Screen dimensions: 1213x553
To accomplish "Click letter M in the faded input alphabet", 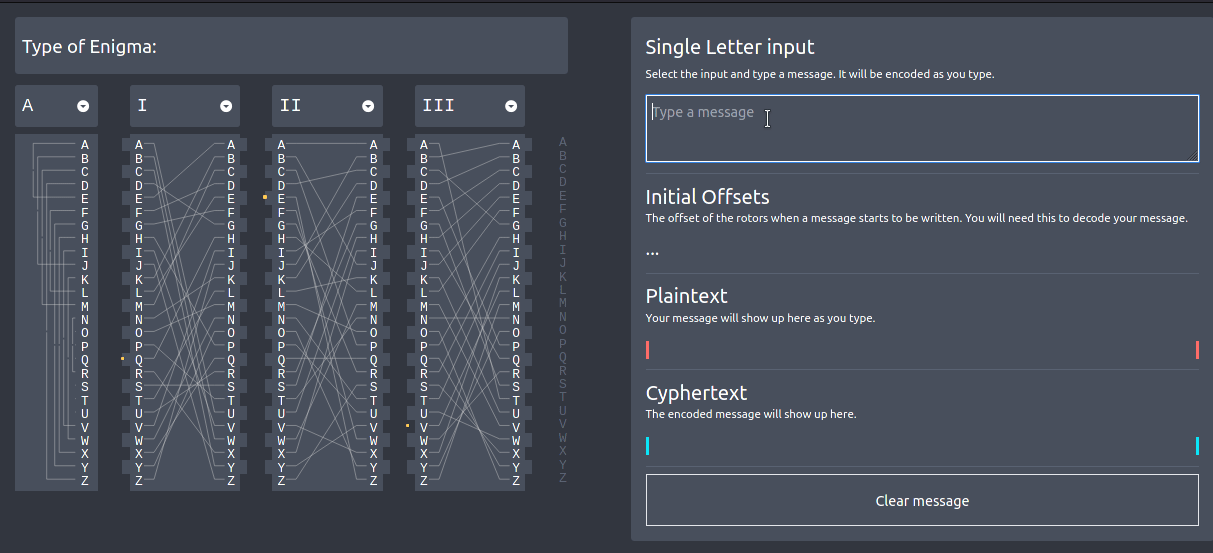I will tap(563, 303).
